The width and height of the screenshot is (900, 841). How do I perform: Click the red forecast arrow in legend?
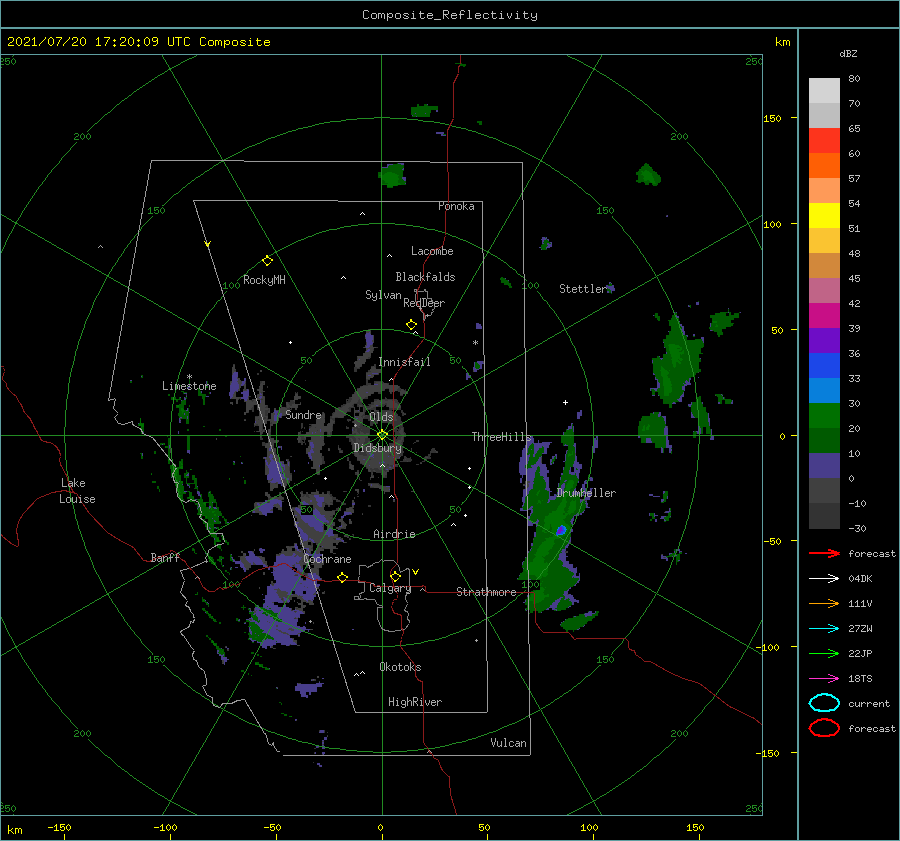[x=824, y=553]
